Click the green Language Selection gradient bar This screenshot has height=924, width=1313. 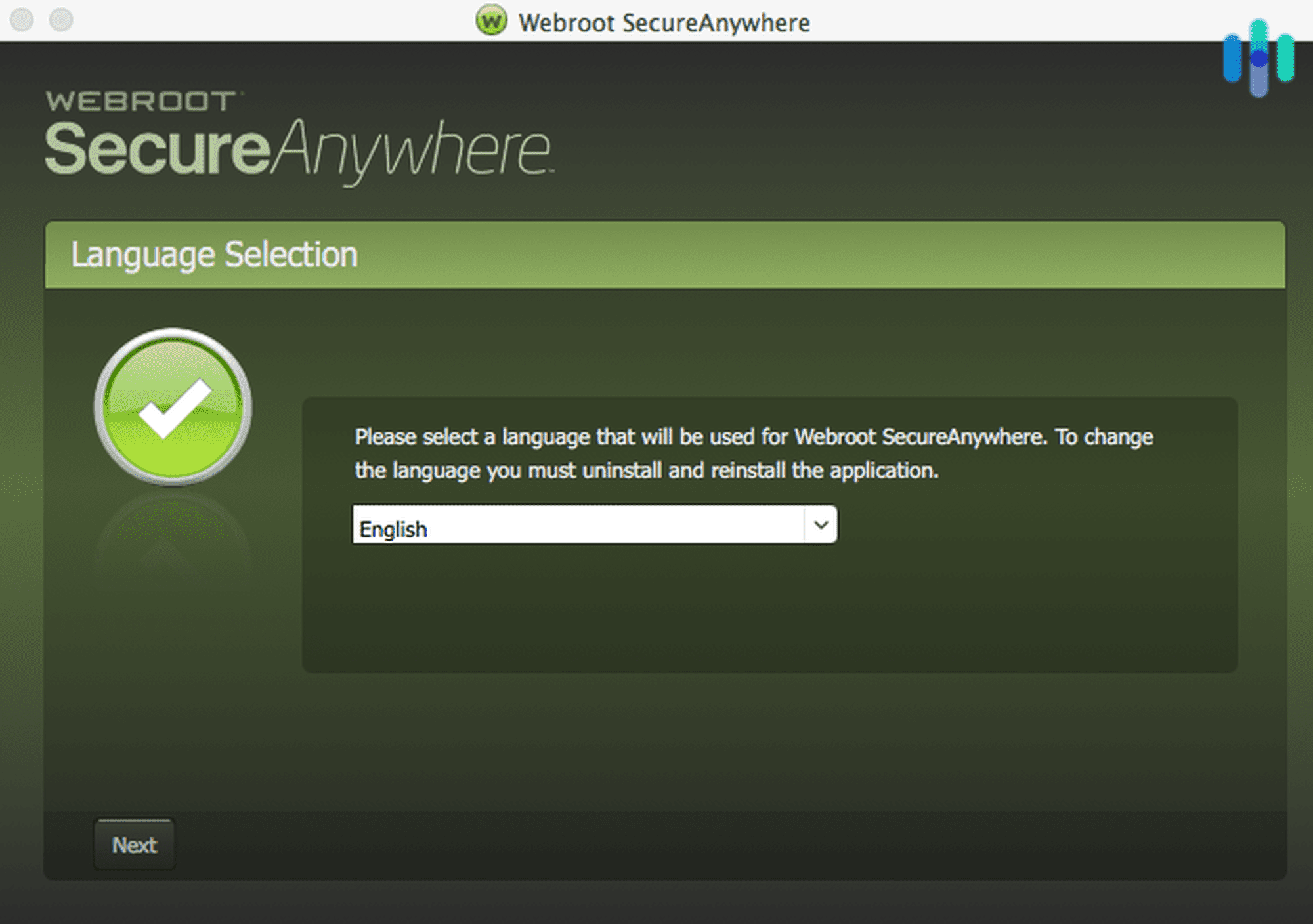[656, 255]
